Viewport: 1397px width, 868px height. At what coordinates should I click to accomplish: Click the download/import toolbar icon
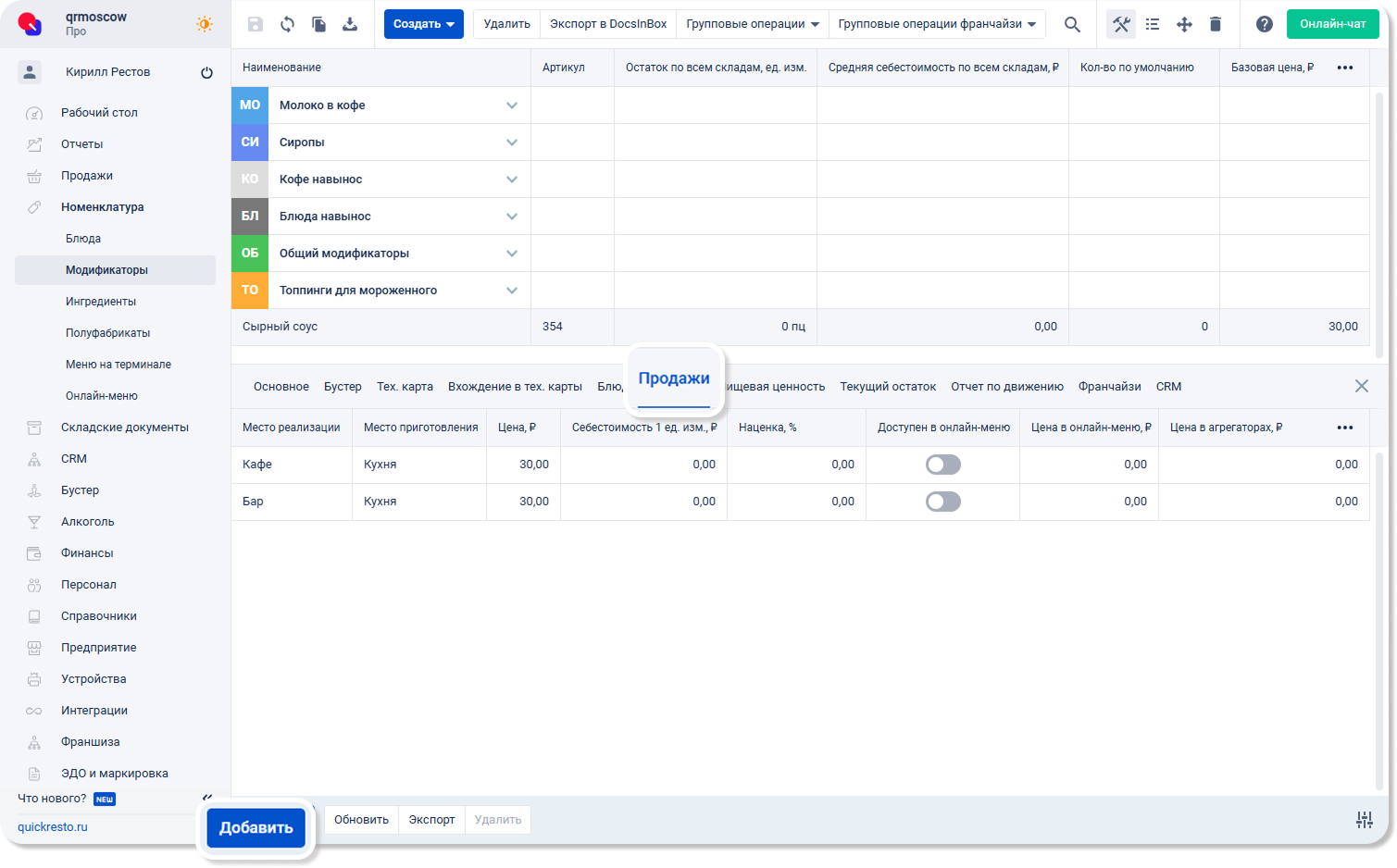click(x=350, y=24)
